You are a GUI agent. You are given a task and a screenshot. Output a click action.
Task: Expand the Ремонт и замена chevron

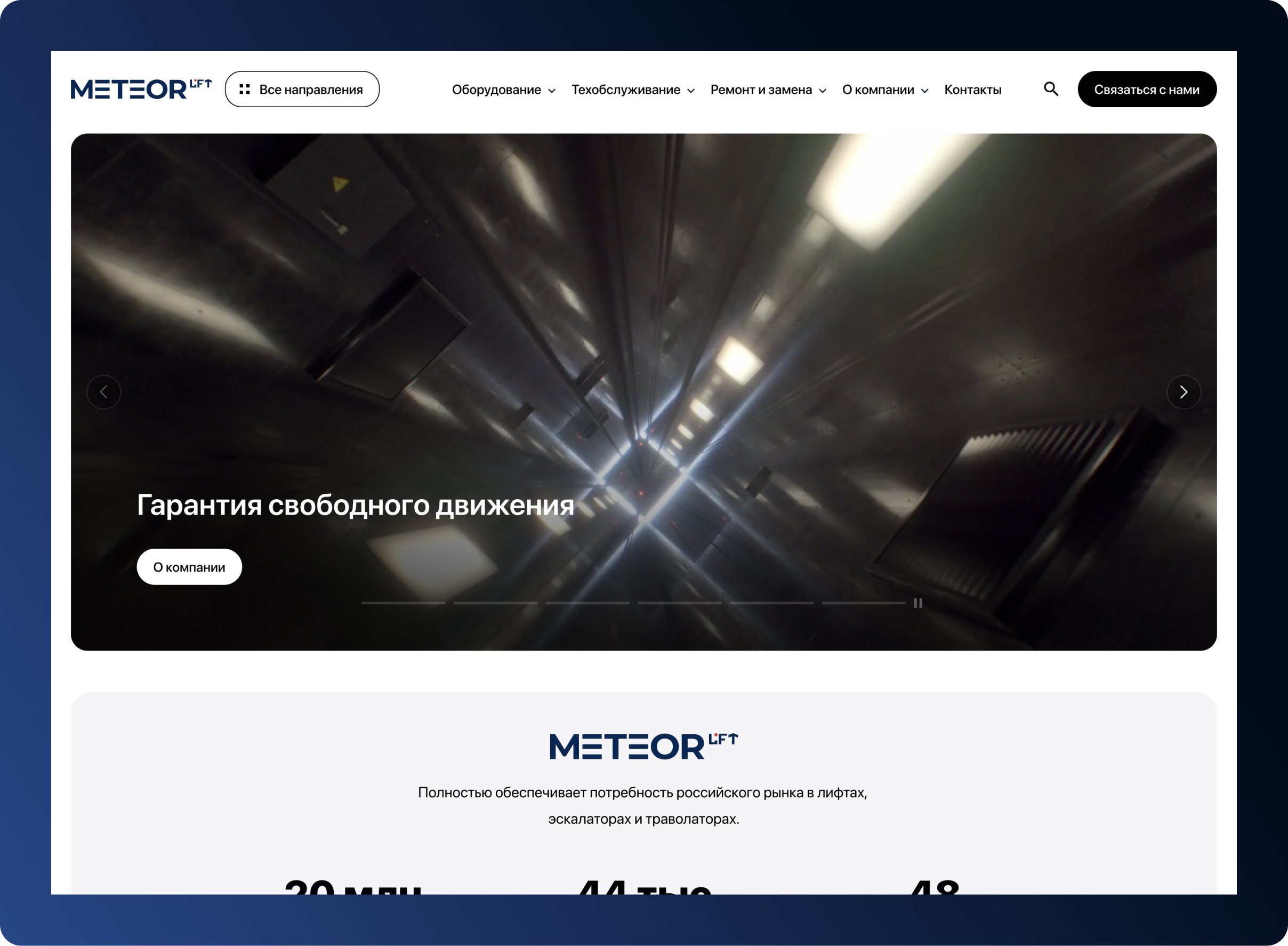point(823,91)
